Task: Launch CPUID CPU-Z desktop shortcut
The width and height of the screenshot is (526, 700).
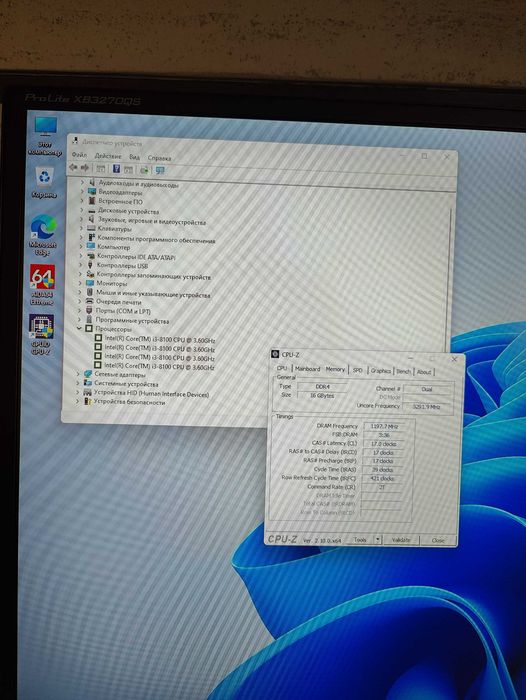Action: [x=41, y=334]
